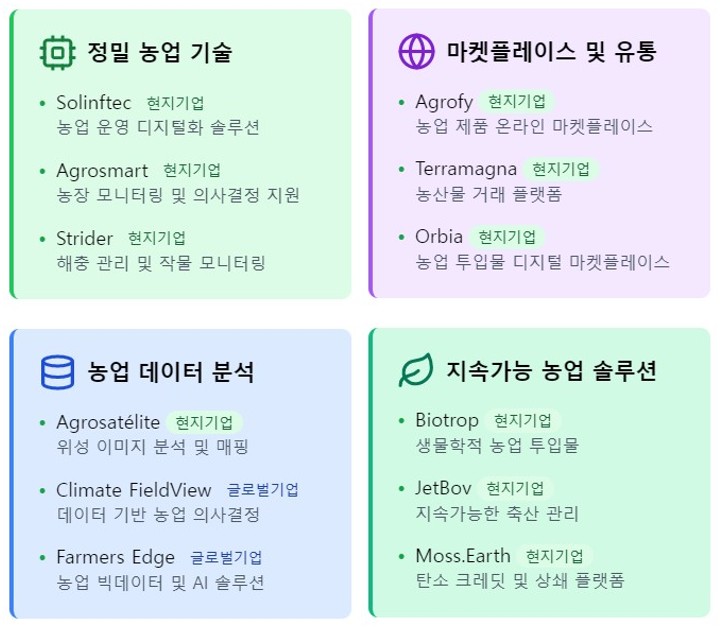This screenshot has height=629, width=724.
Task: Click the database icon beside 농업 데이터 분석
Action: pyautogui.click(x=58, y=372)
